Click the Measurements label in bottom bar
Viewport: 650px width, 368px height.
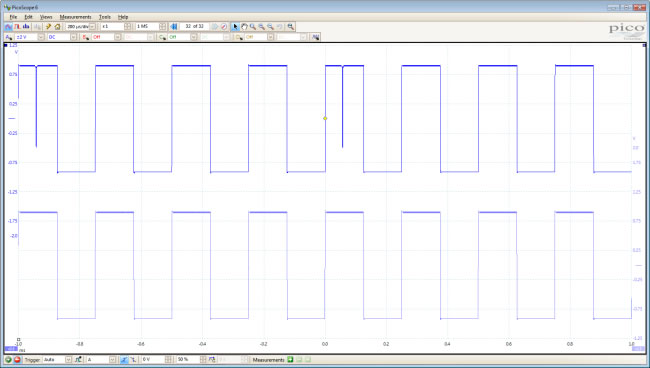(269, 360)
